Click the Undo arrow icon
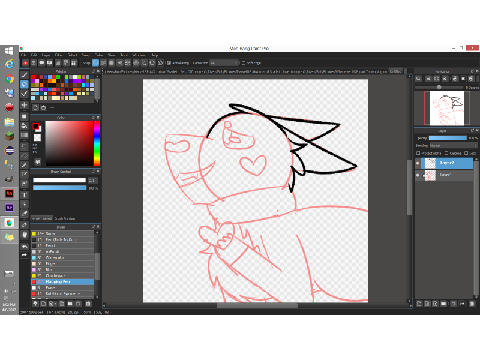480x360 pixels. (24, 247)
